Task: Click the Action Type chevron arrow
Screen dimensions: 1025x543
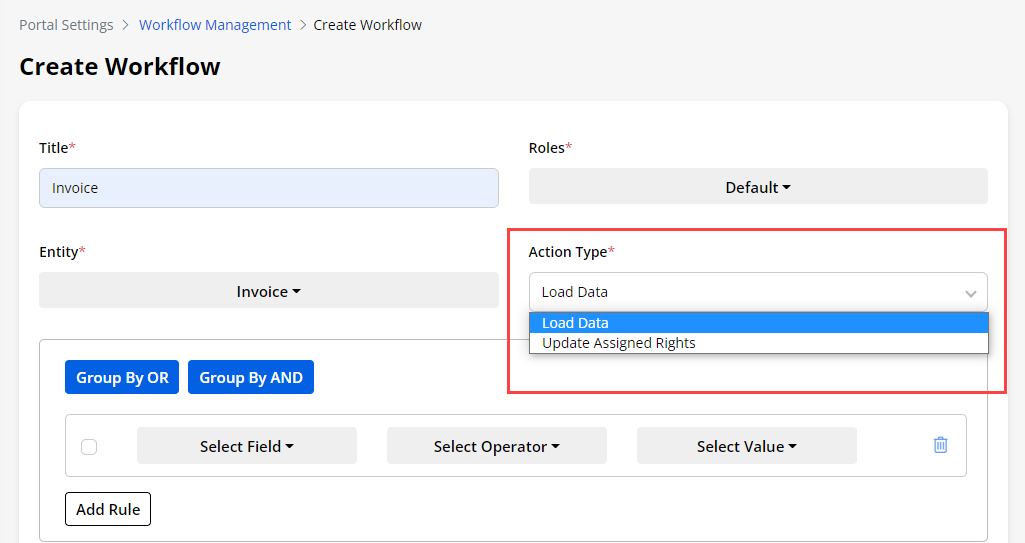Action: pos(969,293)
